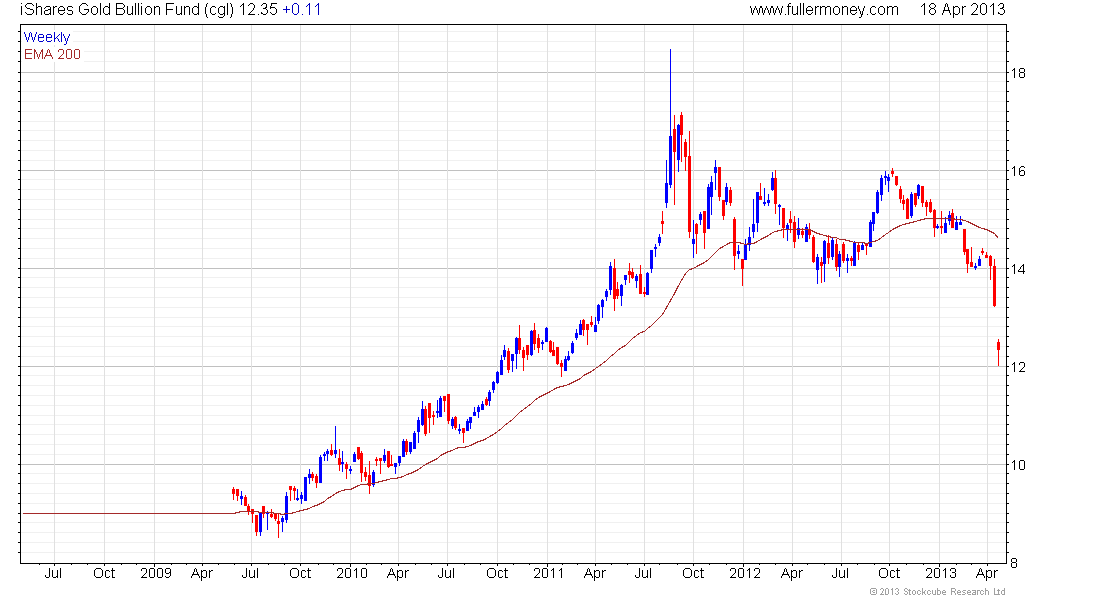The image size is (1100, 600).
Task: Click the 12.35 price value
Action: tap(257, 10)
